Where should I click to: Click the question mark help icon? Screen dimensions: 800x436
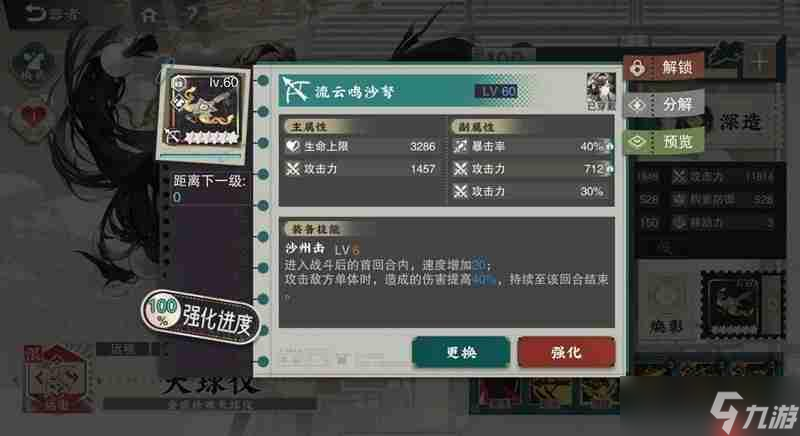pyautogui.click(x=191, y=14)
